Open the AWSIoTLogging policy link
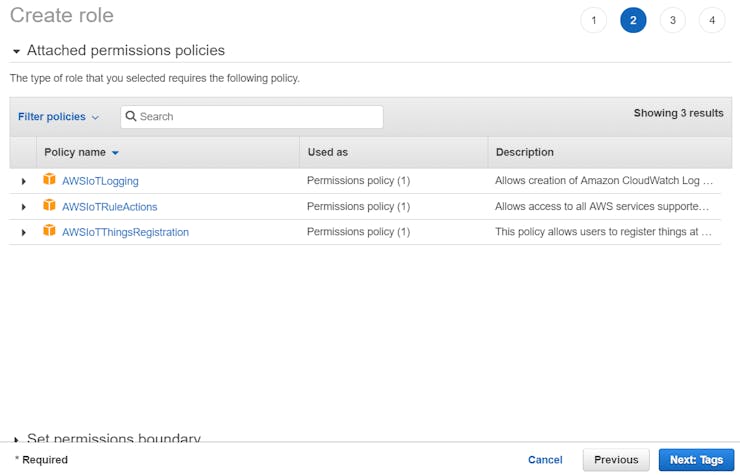 click(x=100, y=181)
